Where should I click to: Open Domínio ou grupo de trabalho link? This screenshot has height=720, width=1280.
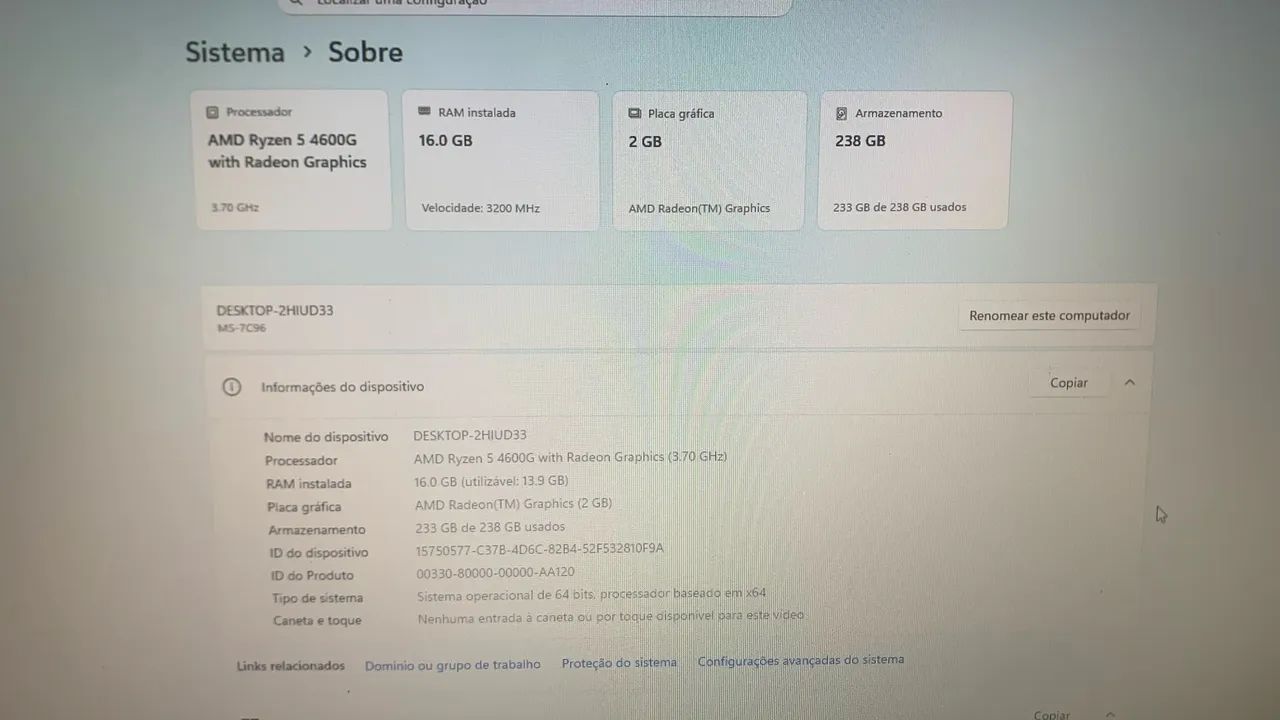point(452,664)
